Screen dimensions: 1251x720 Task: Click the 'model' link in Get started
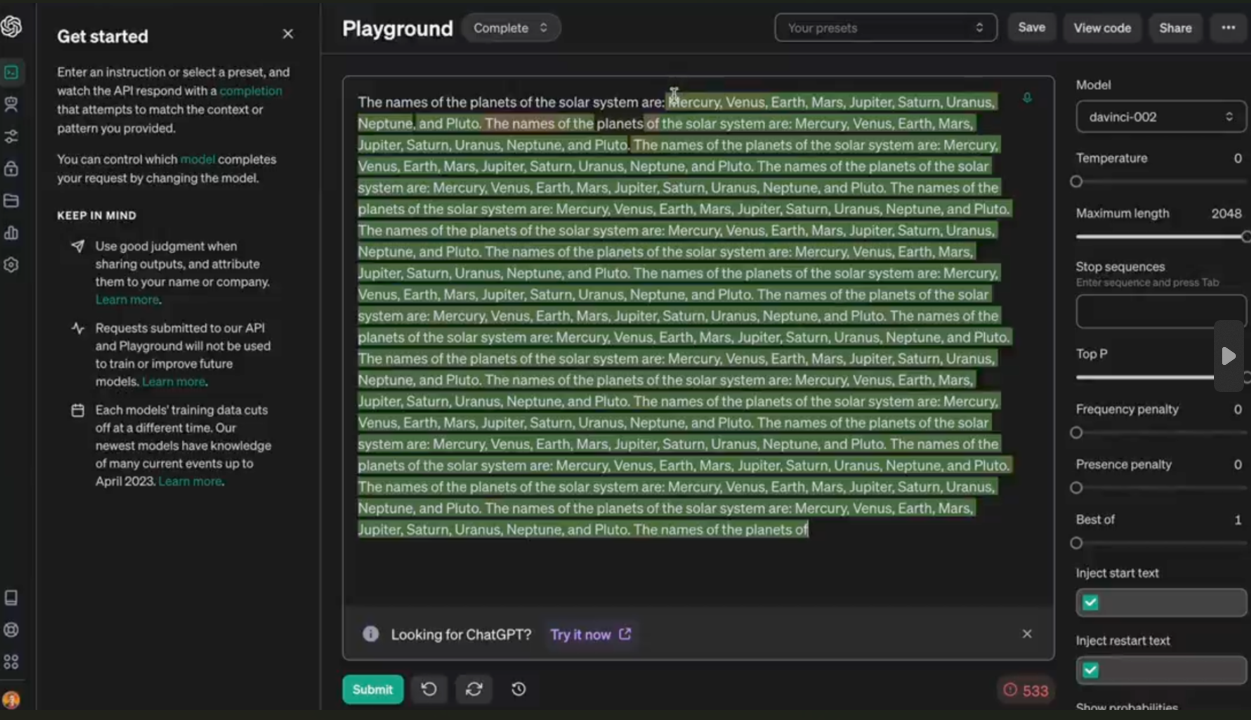click(x=198, y=159)
